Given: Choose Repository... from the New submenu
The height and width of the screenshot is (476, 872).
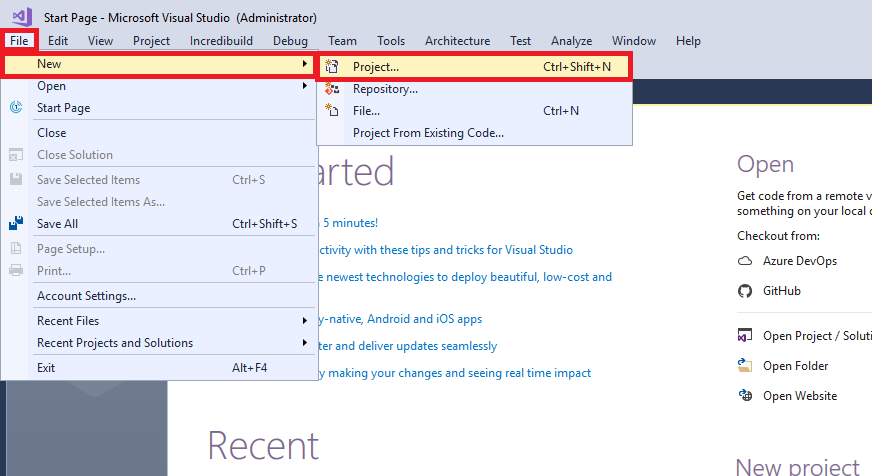Looking at the screenshot, I should pyautogui.click(x=474, y=89).
